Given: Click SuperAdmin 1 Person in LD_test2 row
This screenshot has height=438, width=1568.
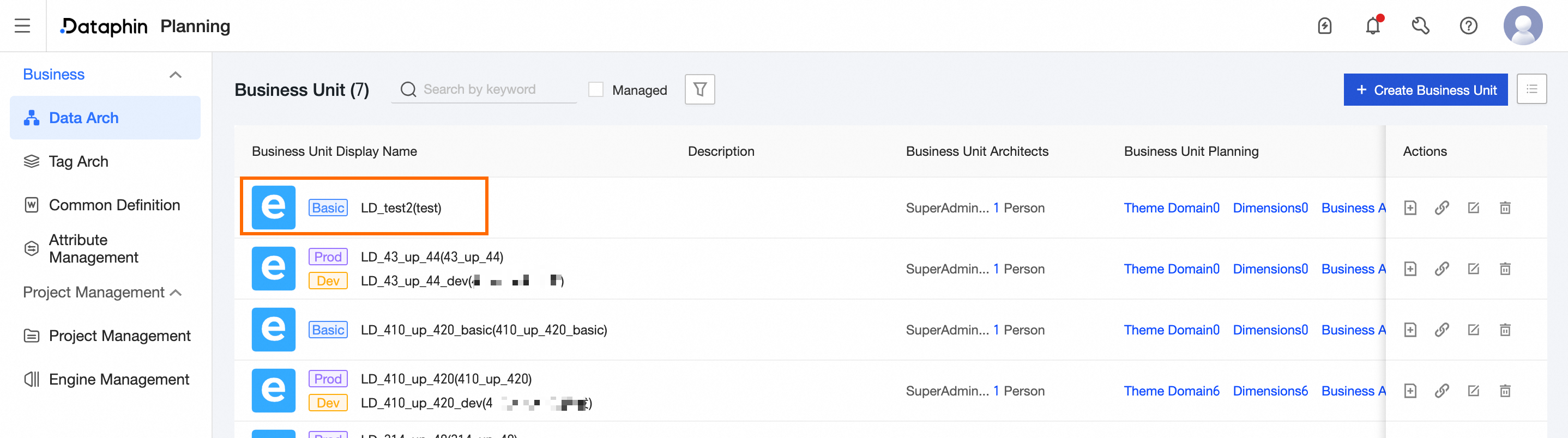Looking at the screenshot, I should click(975, 208).
